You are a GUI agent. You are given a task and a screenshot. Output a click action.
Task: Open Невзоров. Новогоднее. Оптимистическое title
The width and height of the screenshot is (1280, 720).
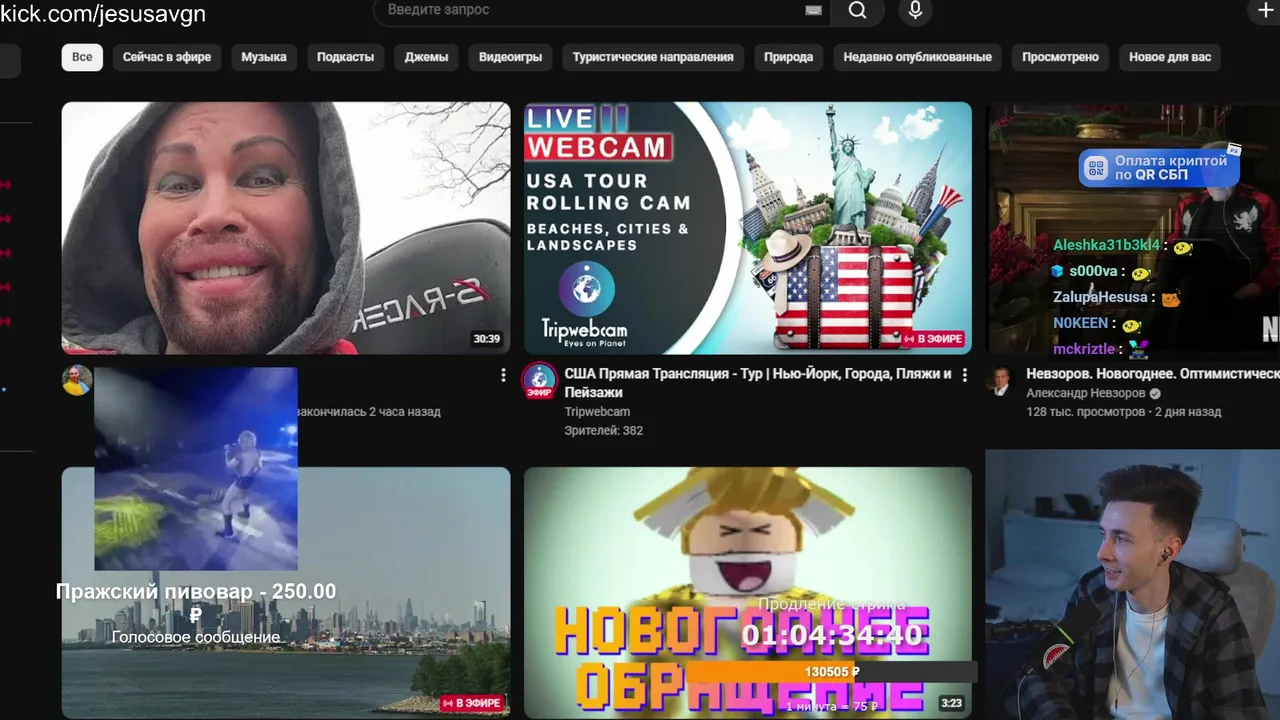pyautogui.click(x=1153, y=374)
